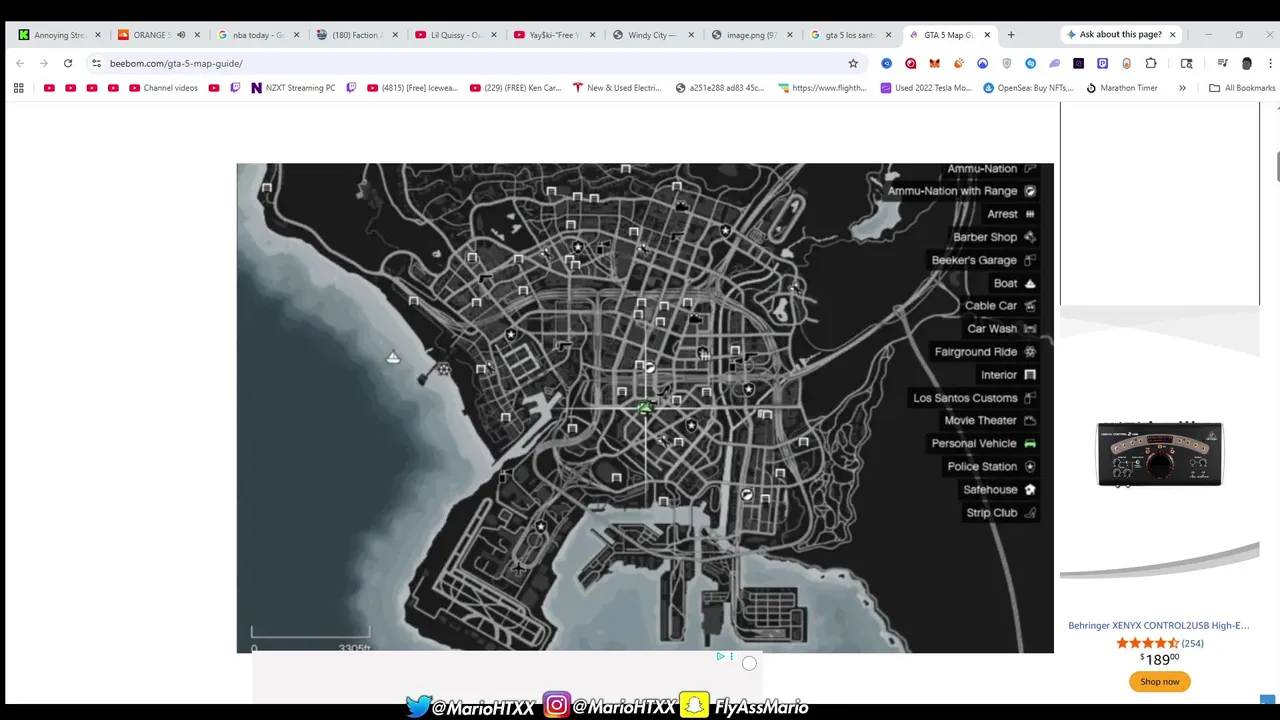Go back to the previous page

[x=20, y=63]
